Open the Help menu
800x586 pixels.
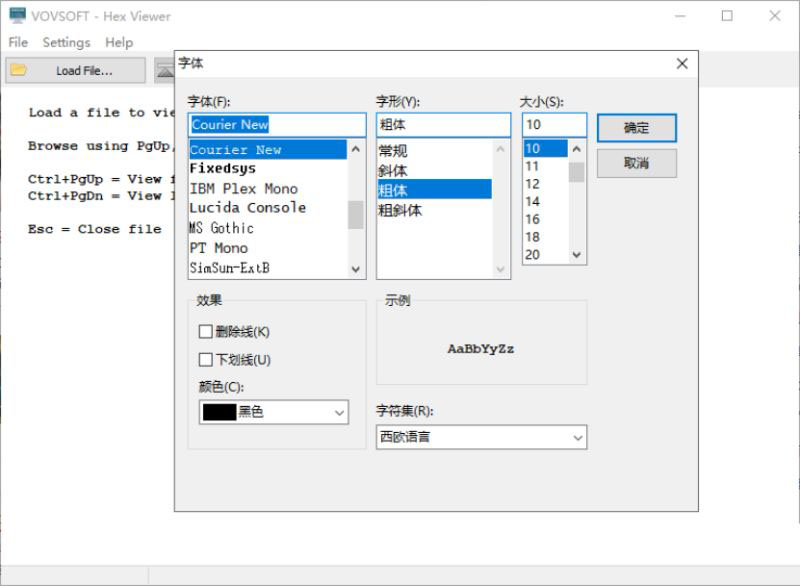[119, 42]
